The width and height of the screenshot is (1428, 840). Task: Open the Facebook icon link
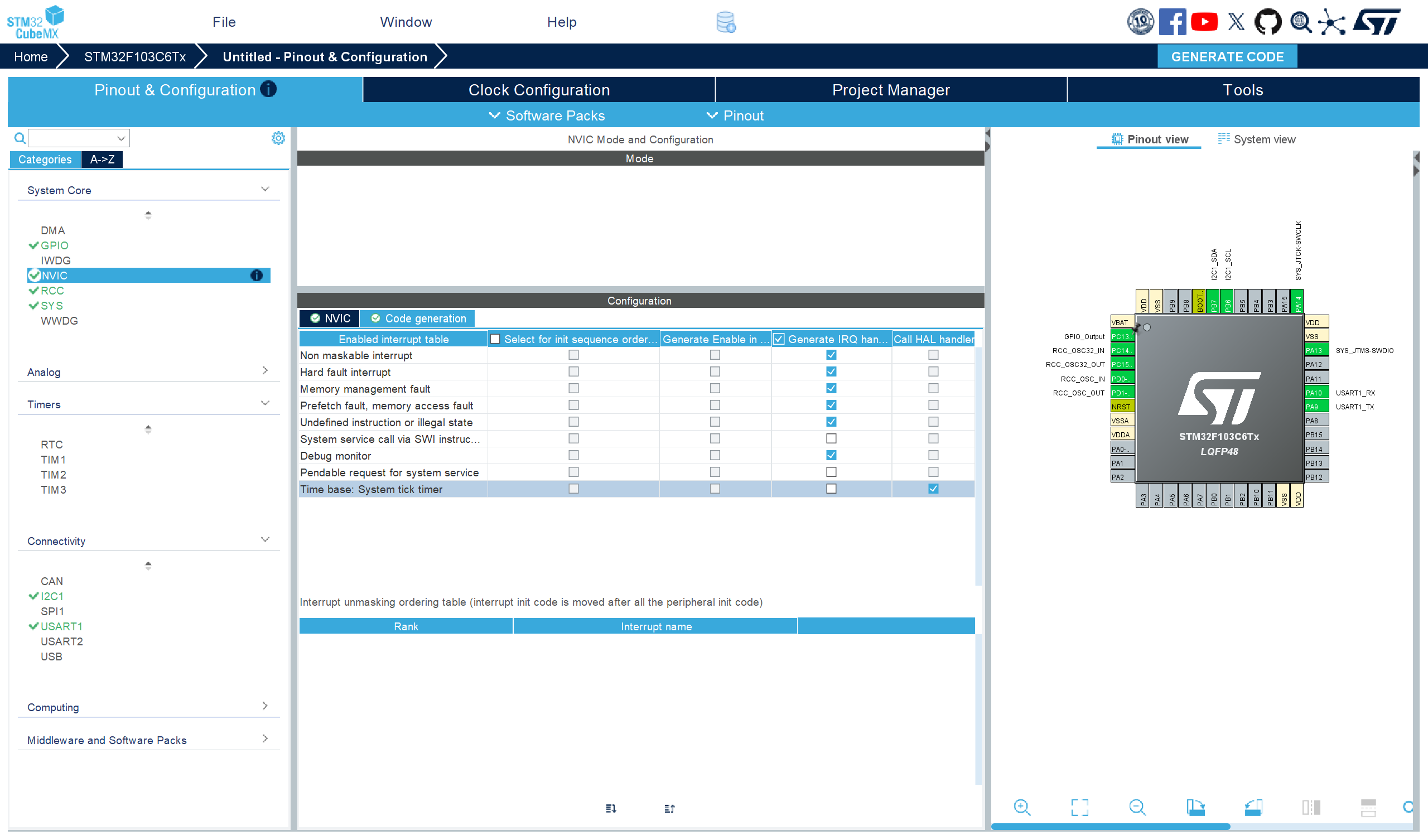click(x=1172, y=22)
